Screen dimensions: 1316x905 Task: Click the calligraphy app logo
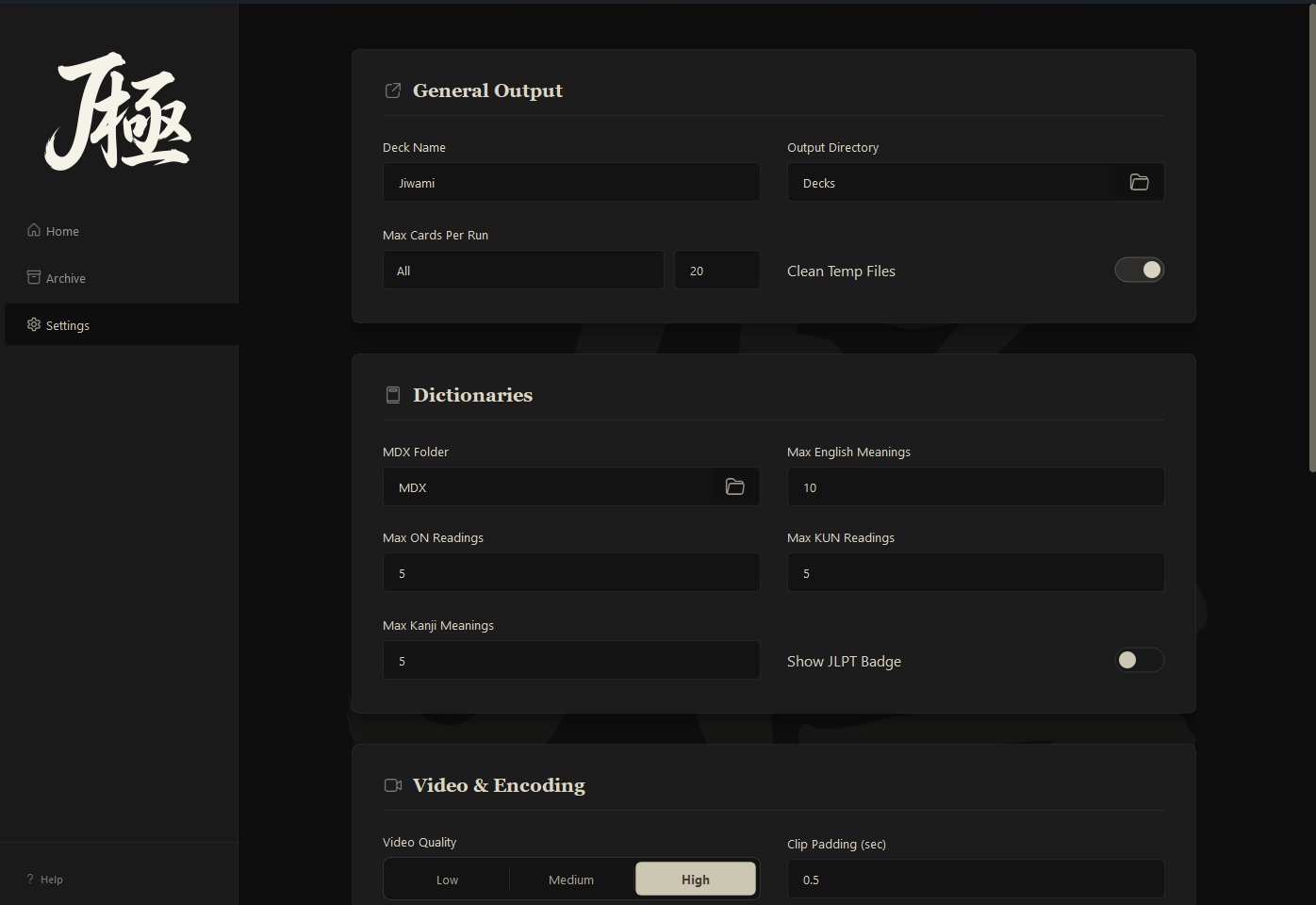(x=117, y=112)
